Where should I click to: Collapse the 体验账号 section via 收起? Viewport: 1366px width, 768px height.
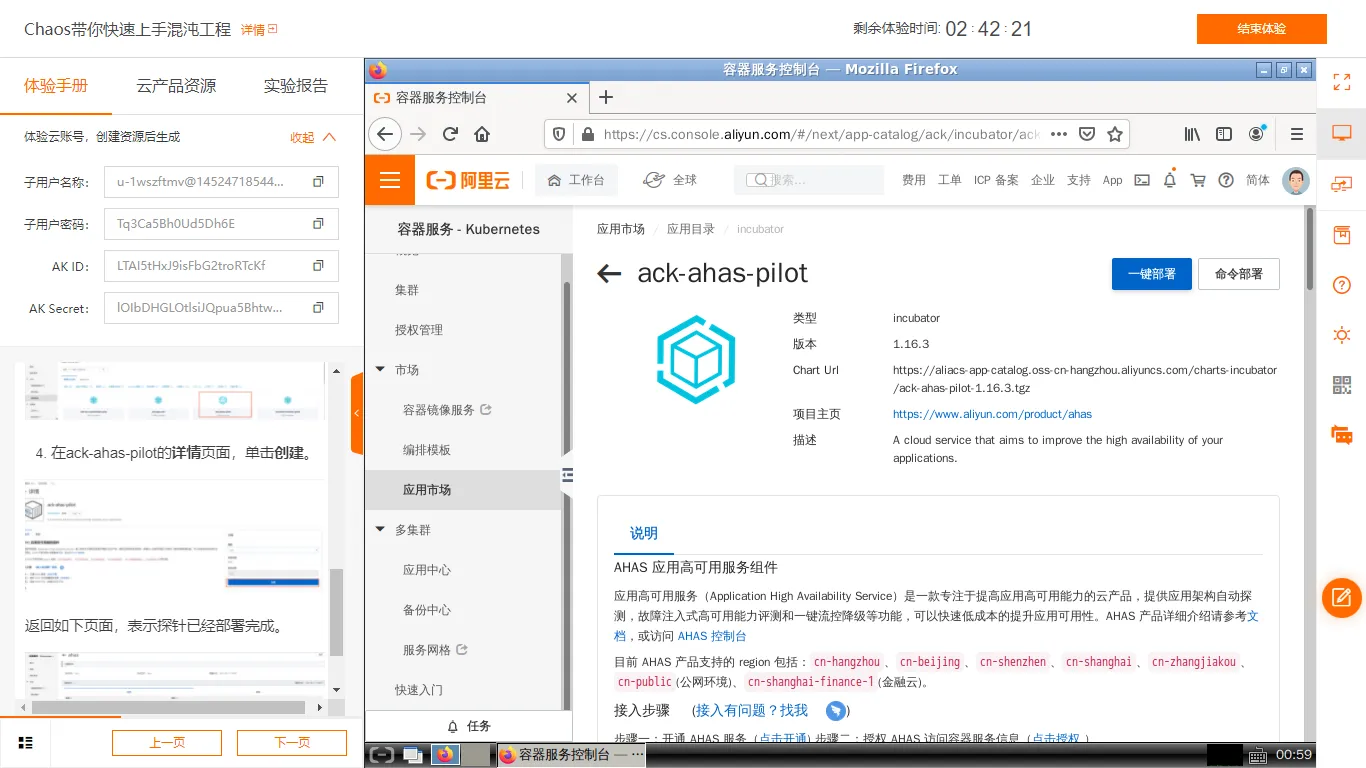point(313,137)
